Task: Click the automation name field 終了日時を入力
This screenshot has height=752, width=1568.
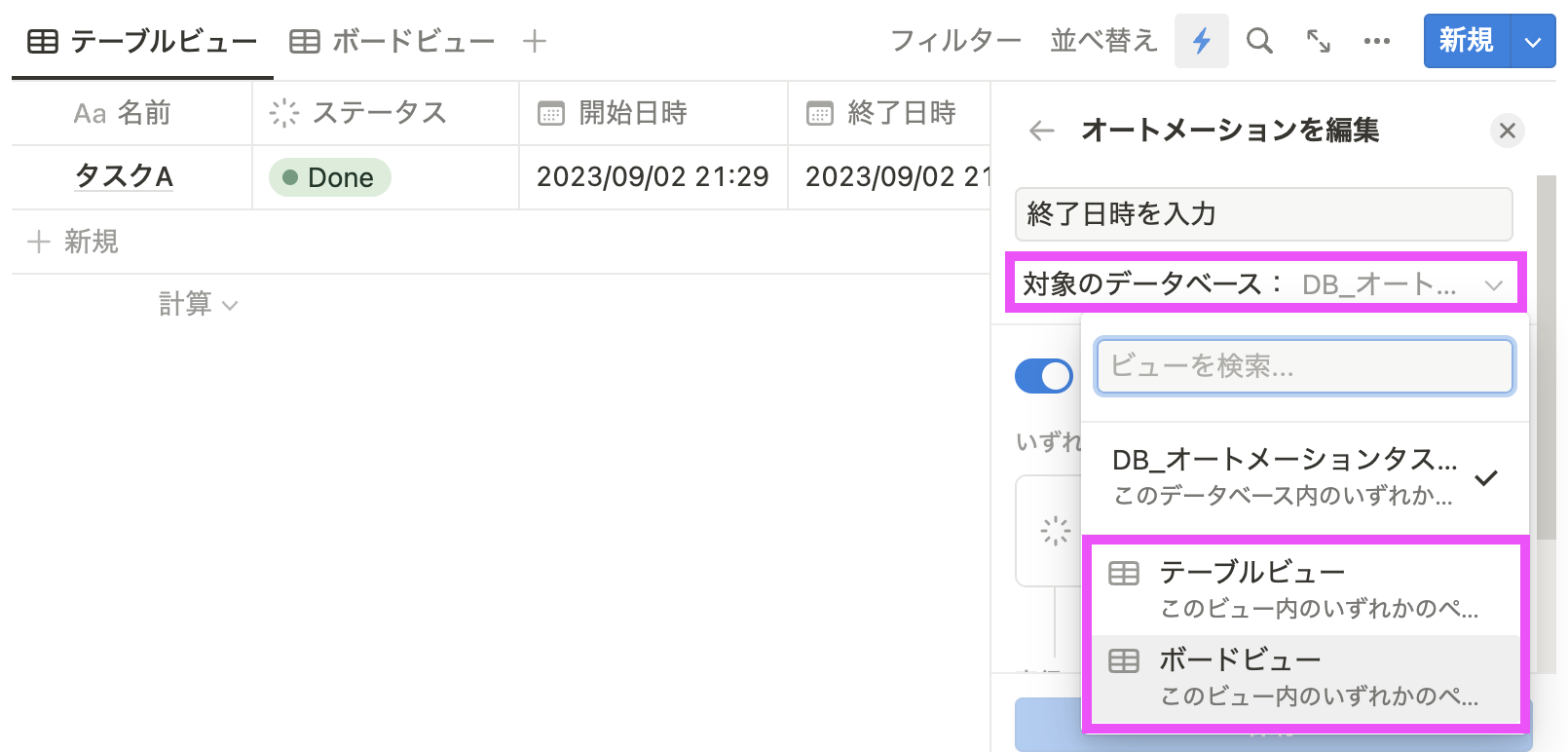Action: (x=1263, y=214)
